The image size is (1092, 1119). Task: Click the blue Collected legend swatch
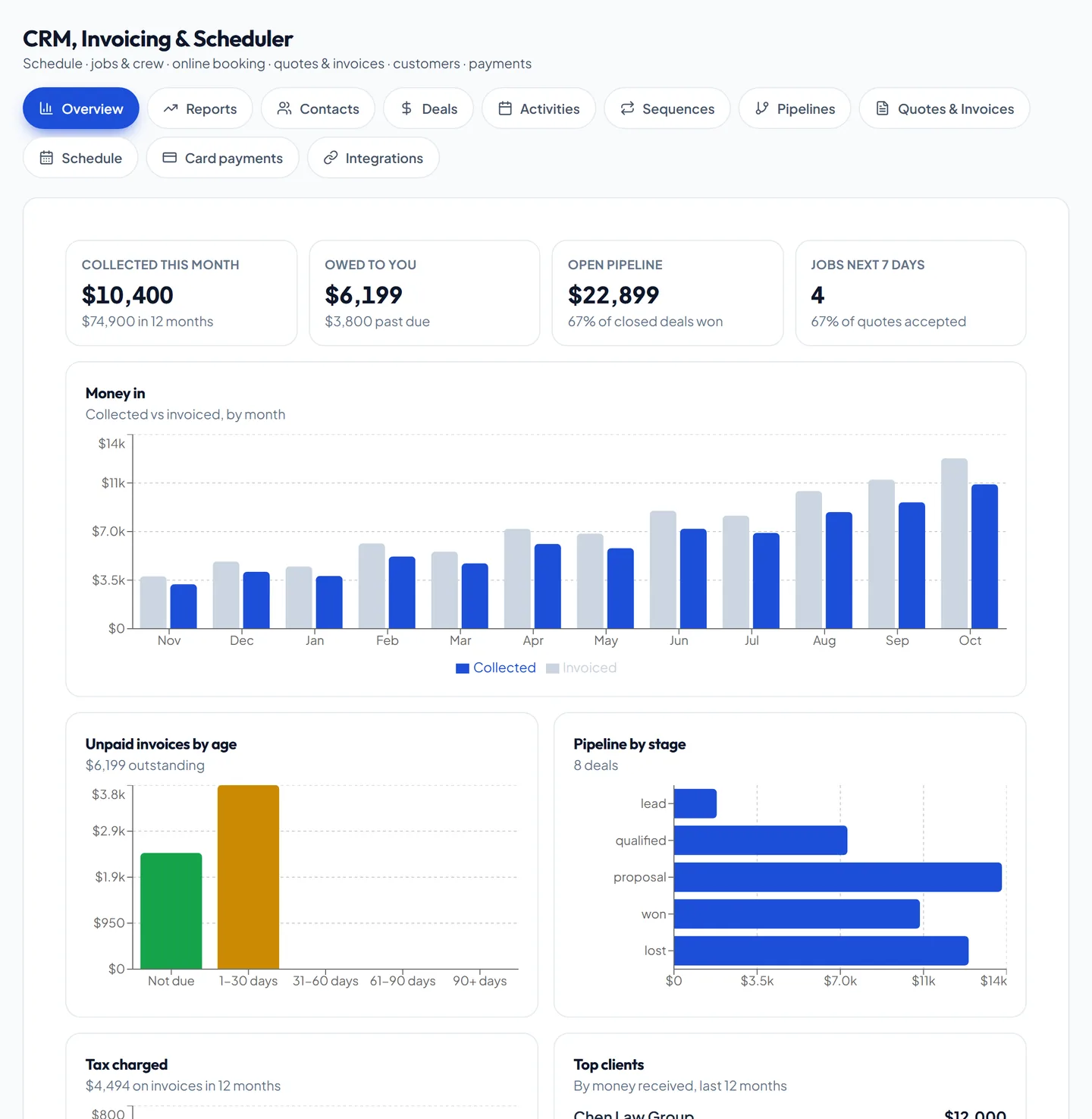click(x=463, y=668)
